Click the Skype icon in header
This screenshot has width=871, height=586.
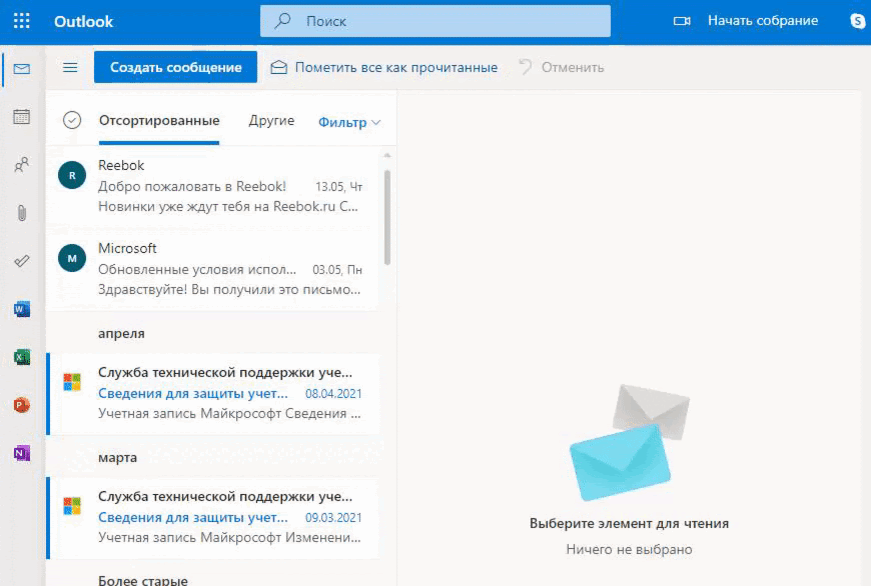pos(858,21)
